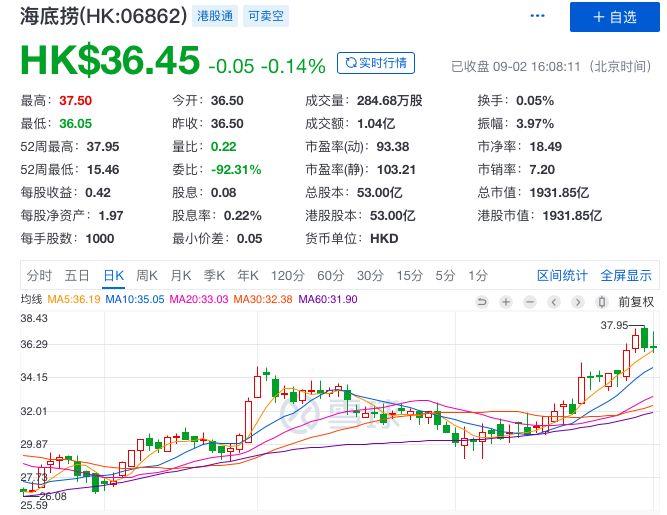Open the 全屏显示 fullscreen link
The image size is (667, 515).
(x=626, y=276)
